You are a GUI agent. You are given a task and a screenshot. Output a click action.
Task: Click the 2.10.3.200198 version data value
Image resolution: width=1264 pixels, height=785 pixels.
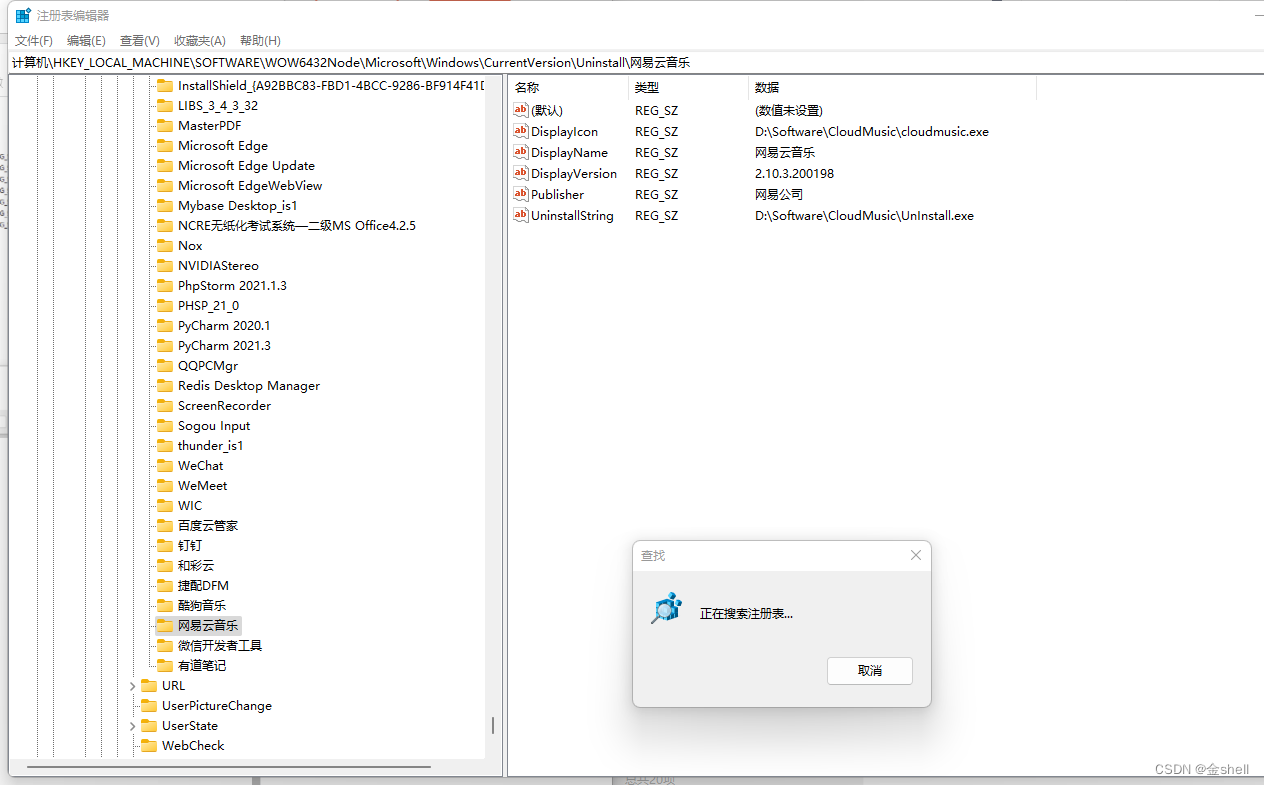(794, 173)
